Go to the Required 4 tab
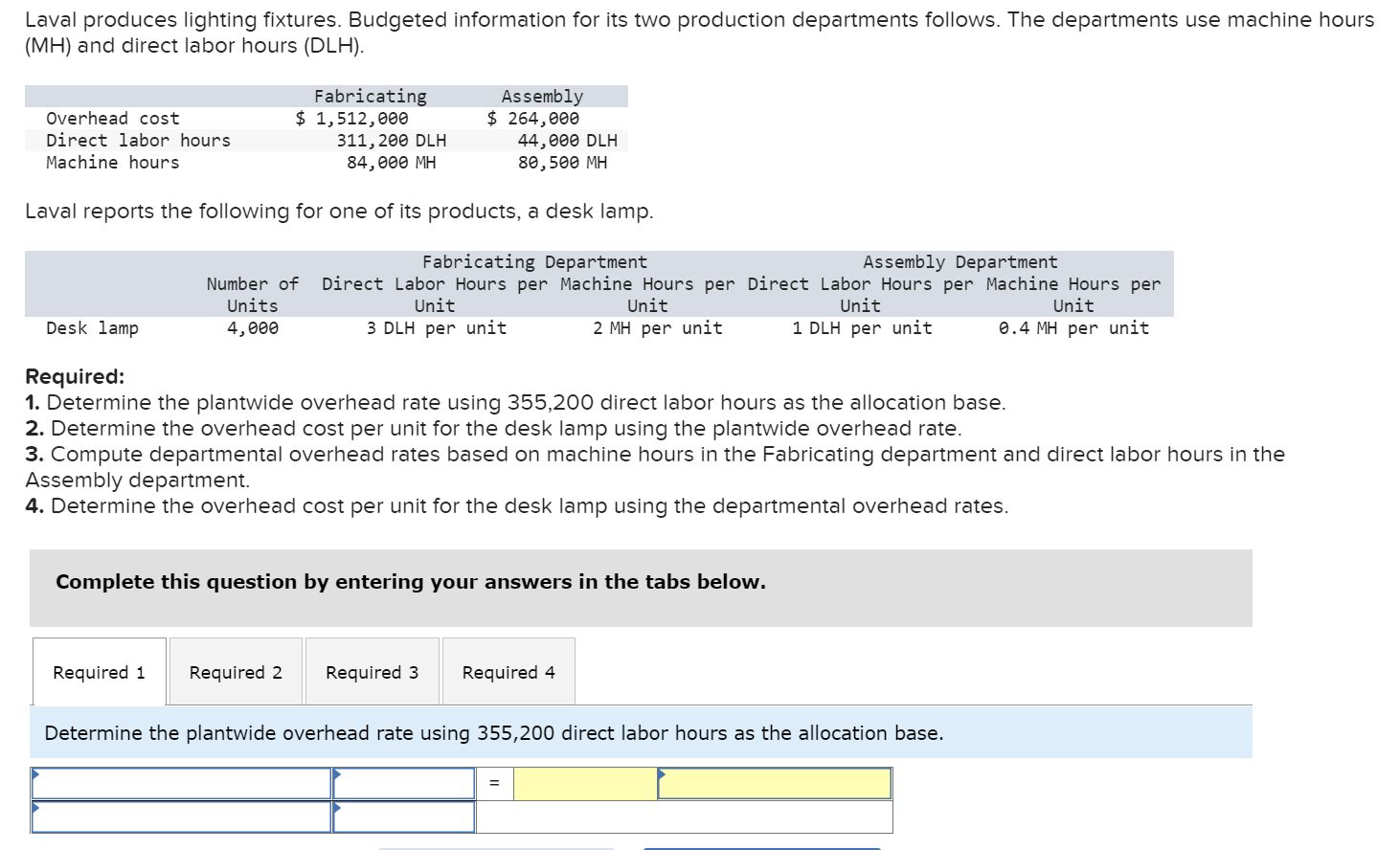This screenshot has width=1400, height=850. (x=508, y=672)
